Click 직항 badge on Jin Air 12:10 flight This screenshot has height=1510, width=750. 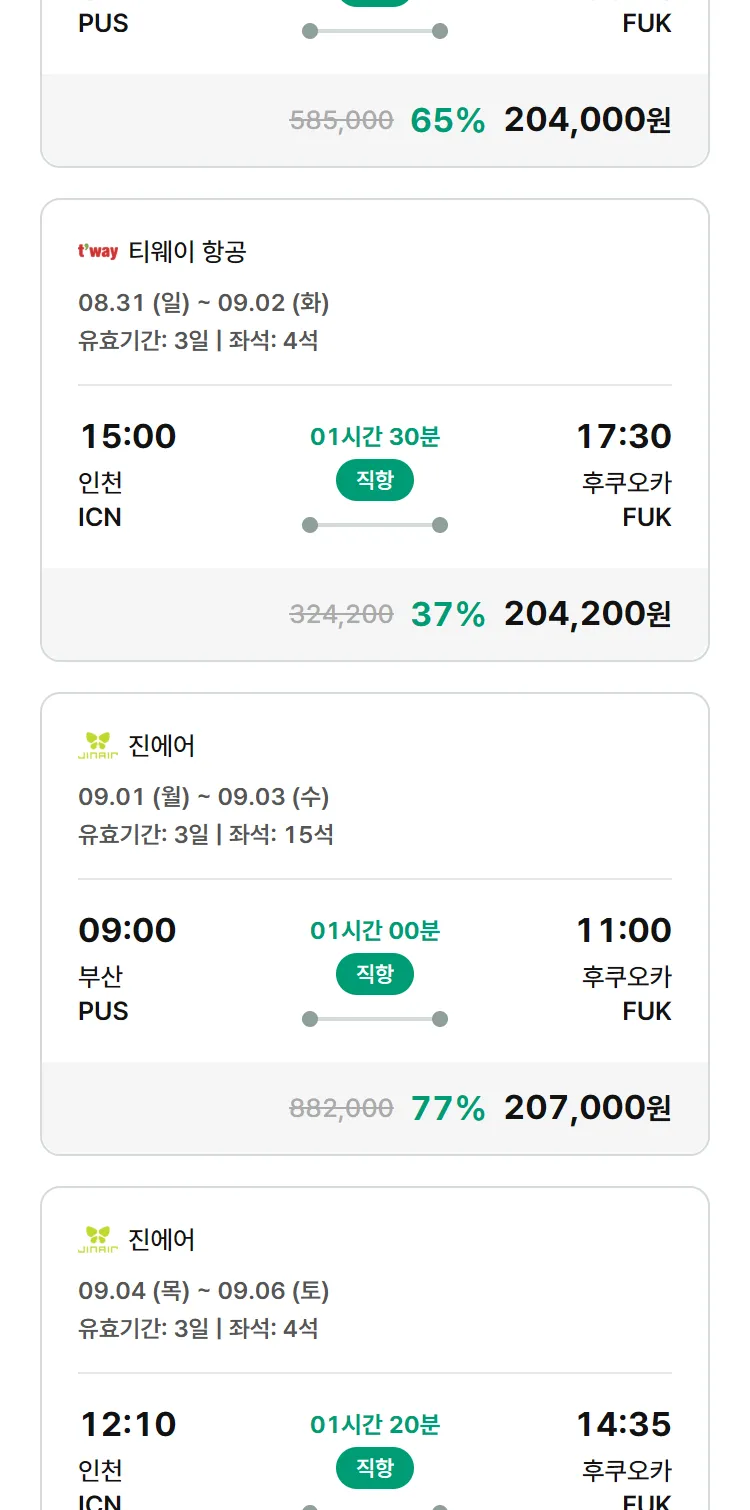(375, 1469)
